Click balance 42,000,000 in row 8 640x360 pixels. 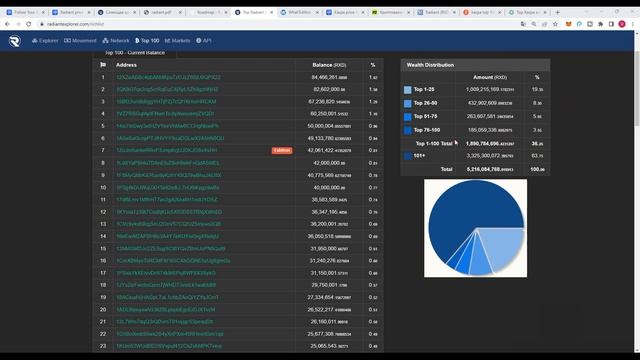[x=329, y=163]
